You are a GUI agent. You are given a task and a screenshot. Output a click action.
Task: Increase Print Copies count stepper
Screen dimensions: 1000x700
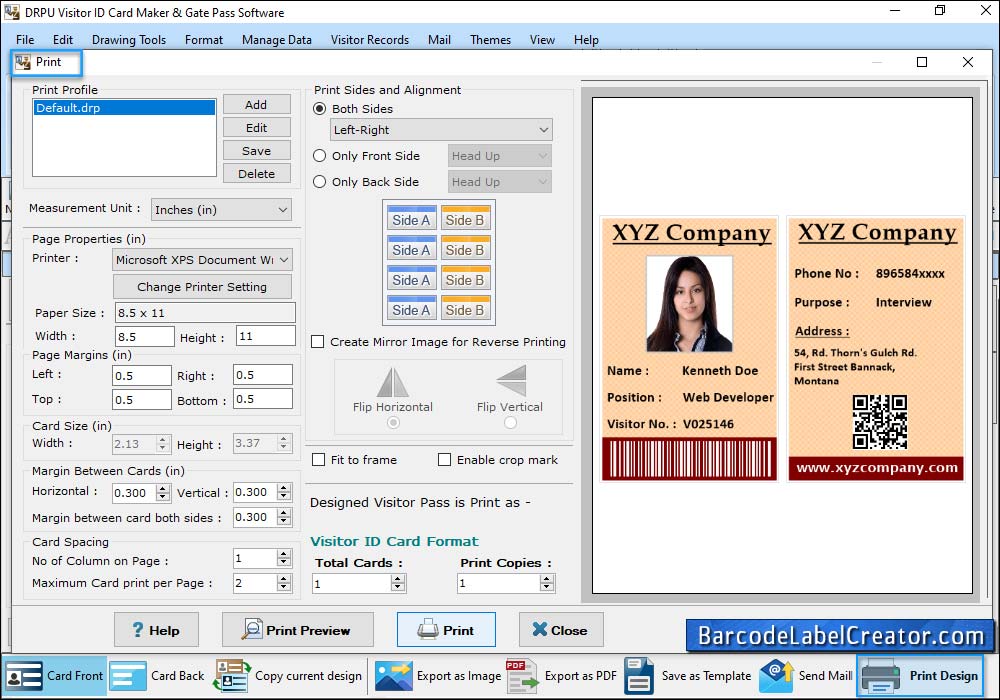click(547, 579)
